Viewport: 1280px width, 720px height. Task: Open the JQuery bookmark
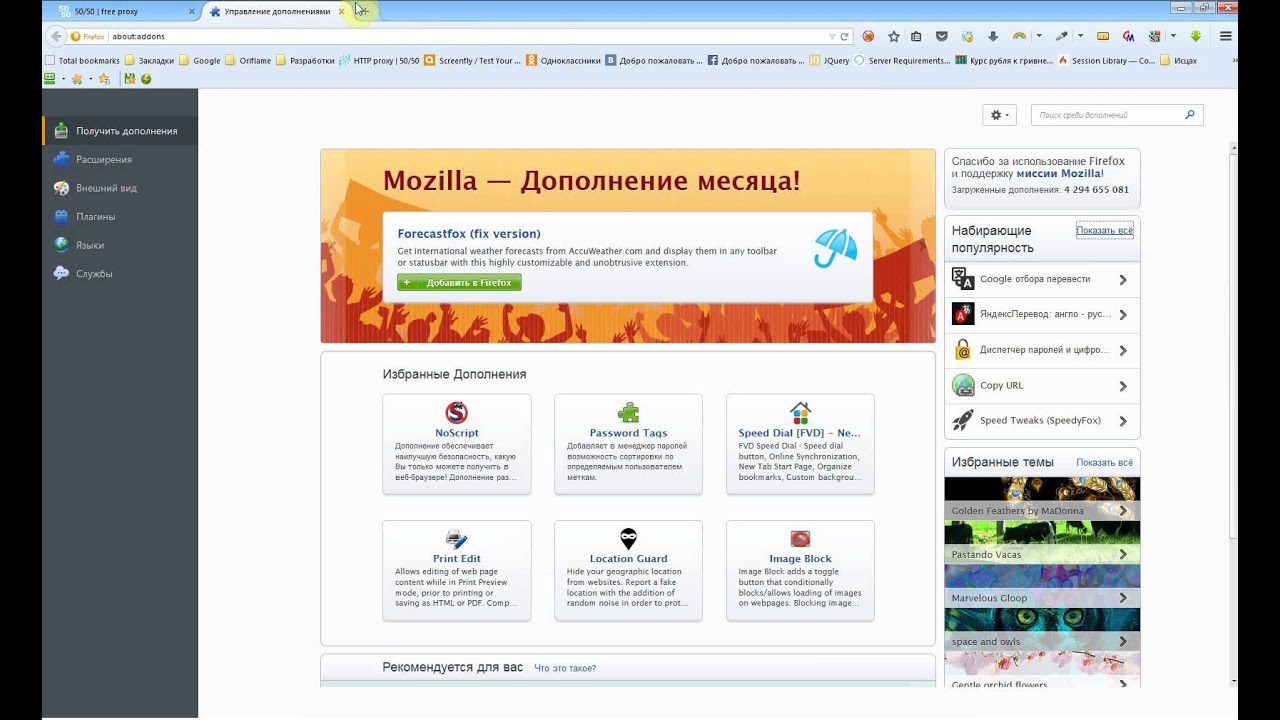pos(829,60)
